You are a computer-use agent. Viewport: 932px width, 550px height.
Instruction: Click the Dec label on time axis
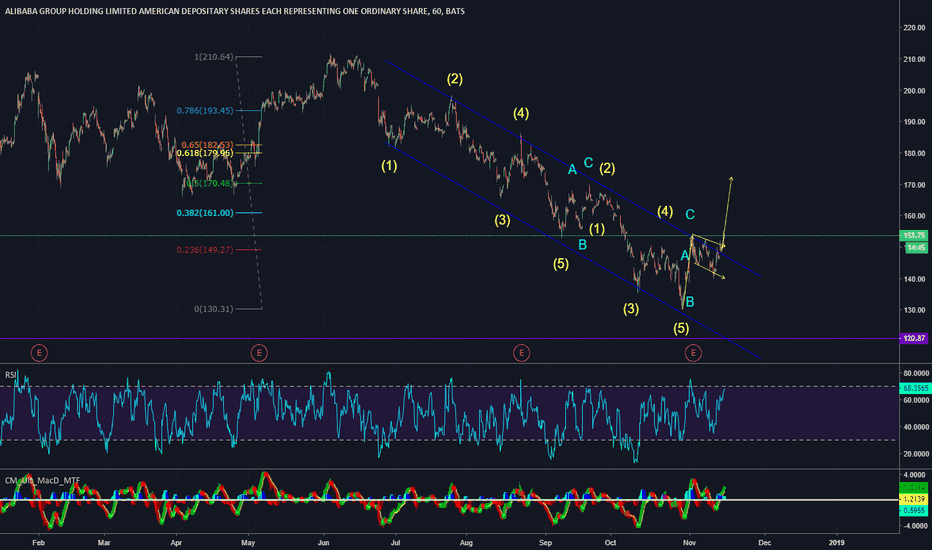point(765,543)
